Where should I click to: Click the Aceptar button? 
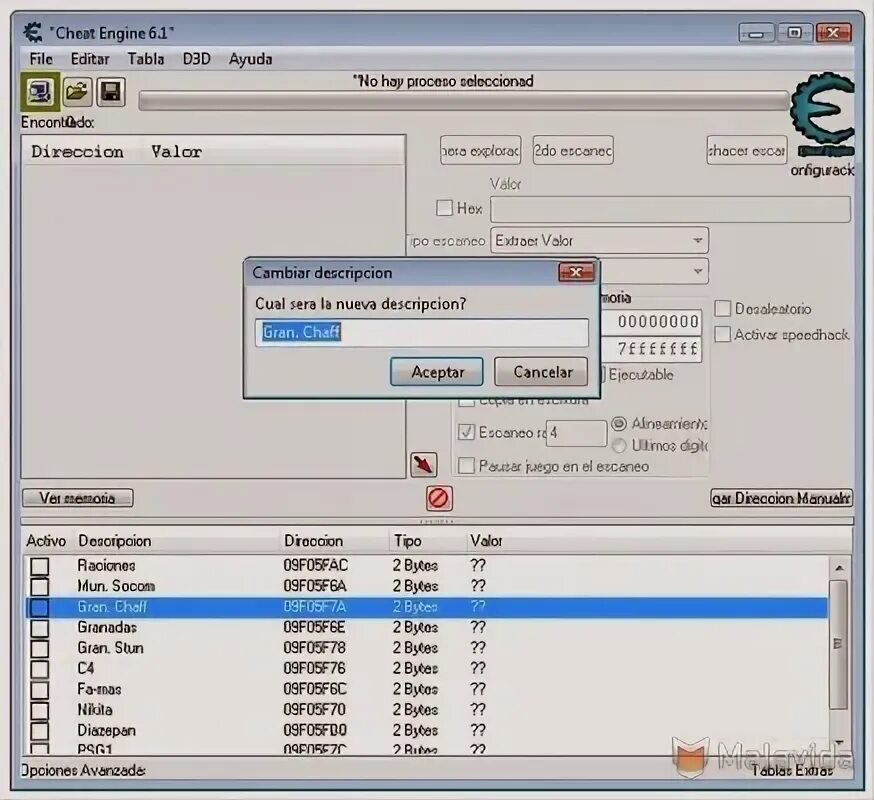(437, 372)
